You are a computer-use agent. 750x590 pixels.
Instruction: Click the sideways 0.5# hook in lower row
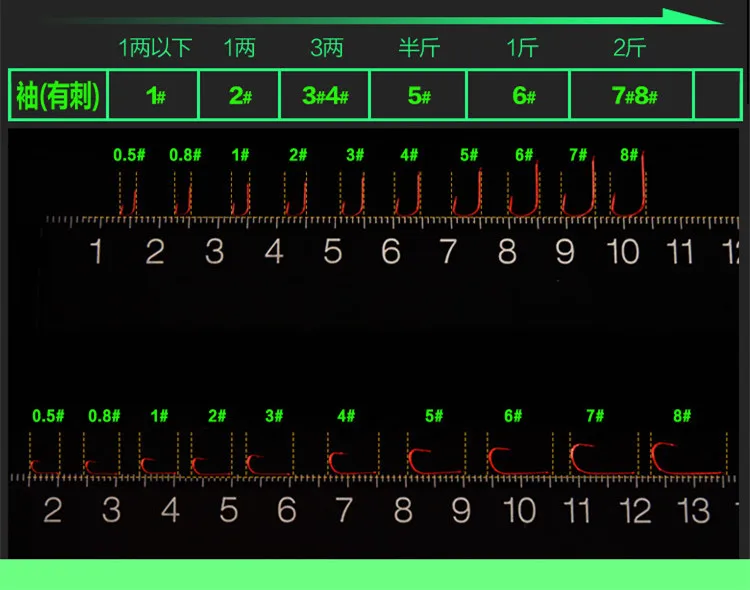(44, 465)
